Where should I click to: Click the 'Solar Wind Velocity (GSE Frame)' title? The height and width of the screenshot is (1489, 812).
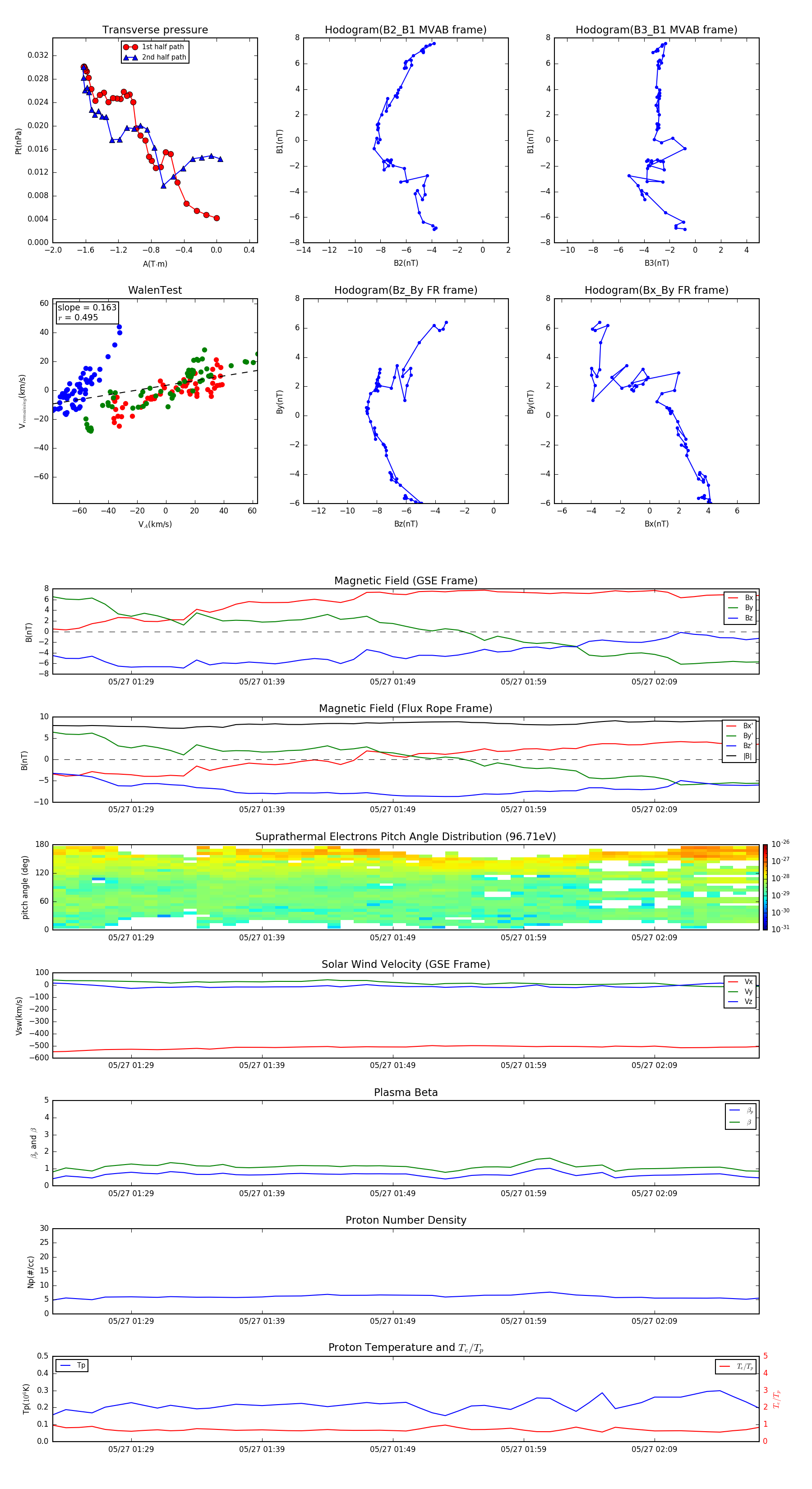coord(406,965)
